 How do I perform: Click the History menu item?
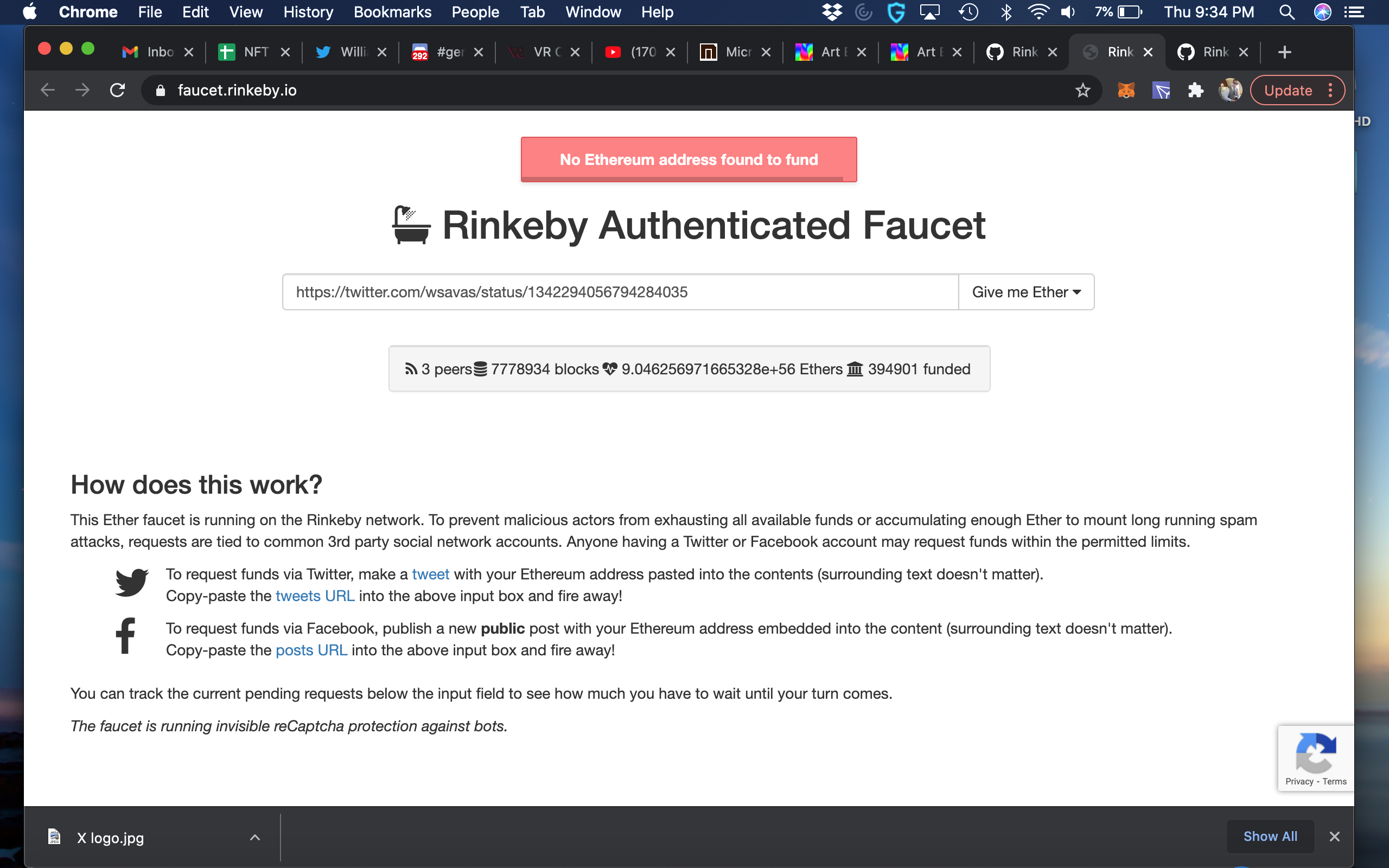(309, 12)
